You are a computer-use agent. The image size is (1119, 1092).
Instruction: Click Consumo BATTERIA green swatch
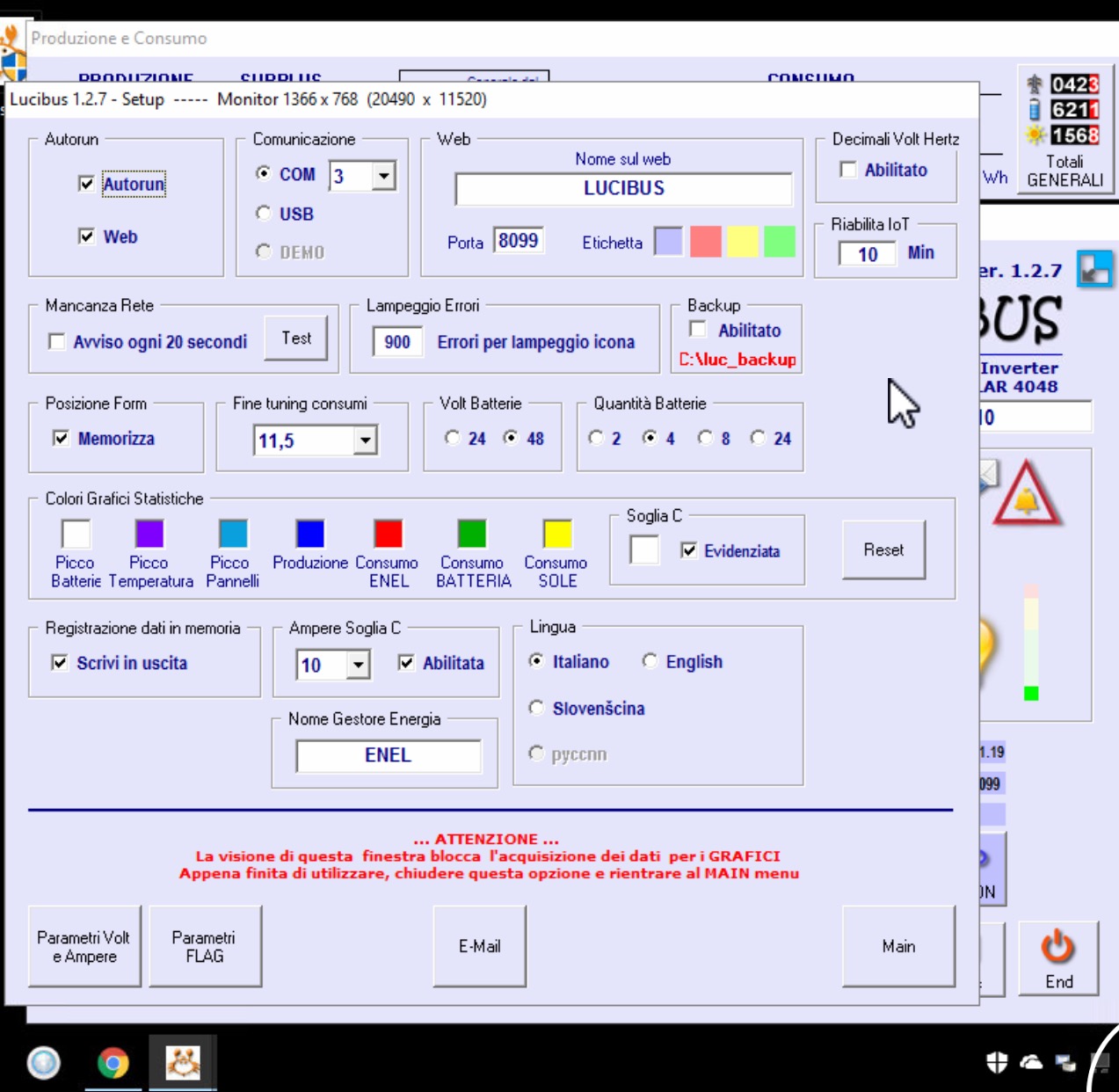pyautogui.click(x=472, y=534)
